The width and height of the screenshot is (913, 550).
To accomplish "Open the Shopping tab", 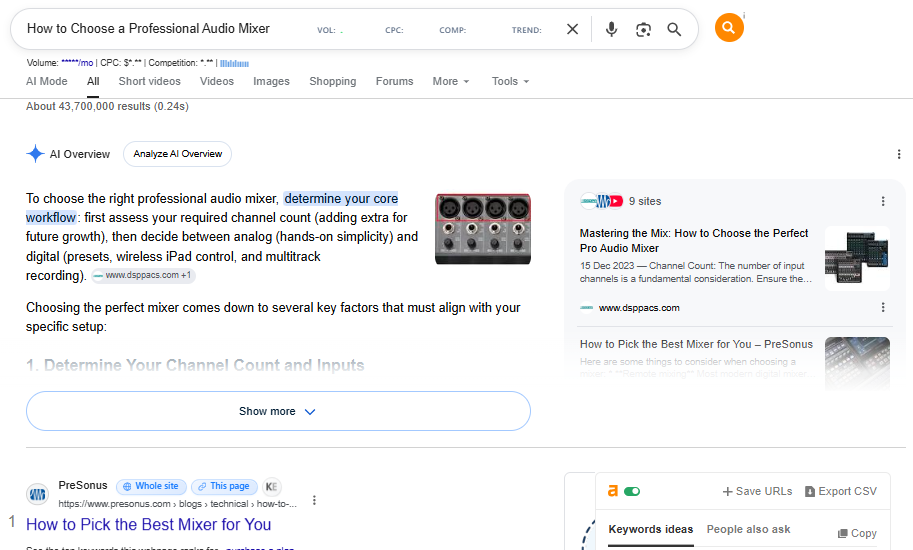I will (x=332, y=81).
